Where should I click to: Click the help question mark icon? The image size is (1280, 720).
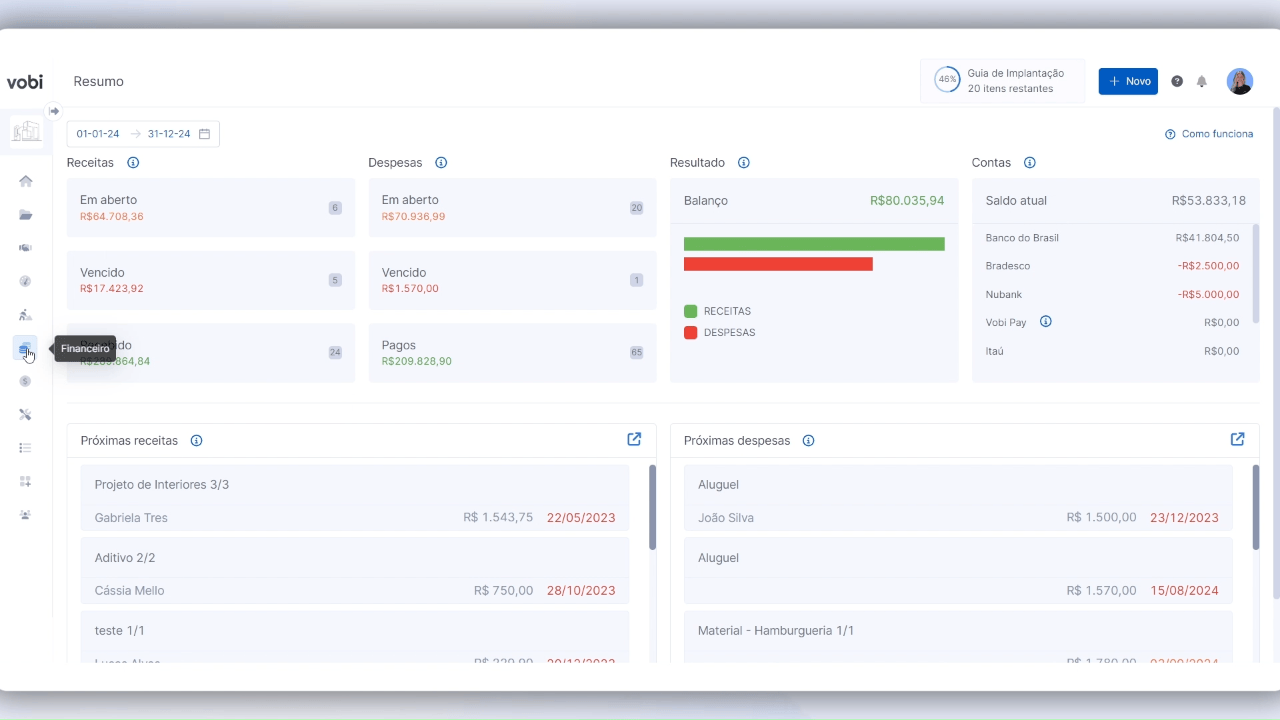pyautogui.click(x=1177, y=82)
